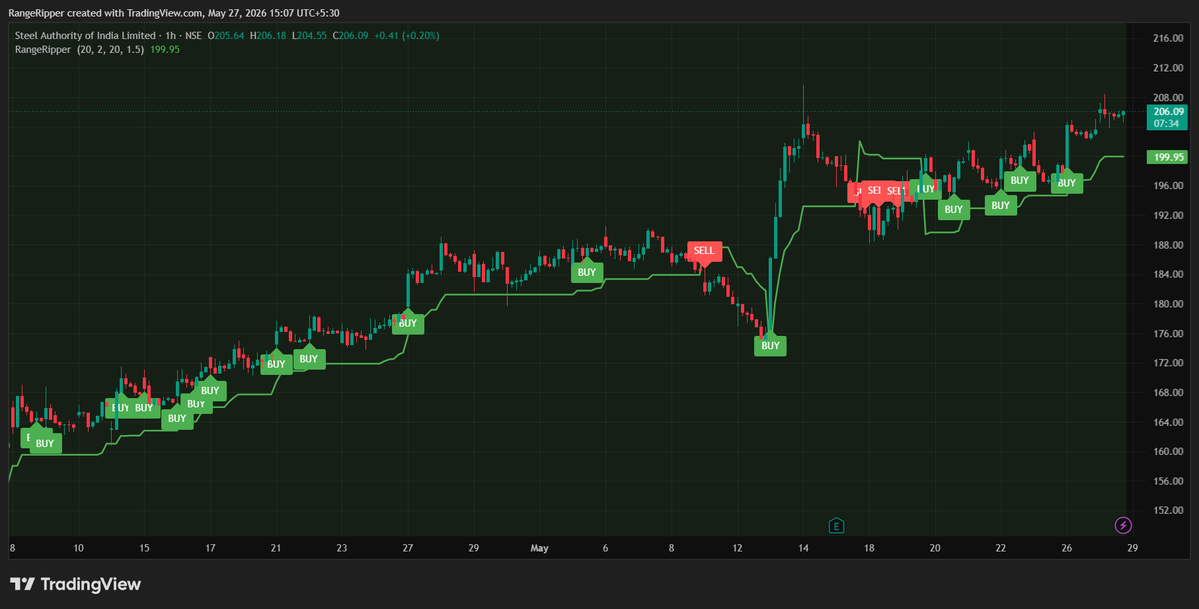
Task: Click the header text 'RangeRipper created with TradingView.com'
Action: (x=106, y=13)
